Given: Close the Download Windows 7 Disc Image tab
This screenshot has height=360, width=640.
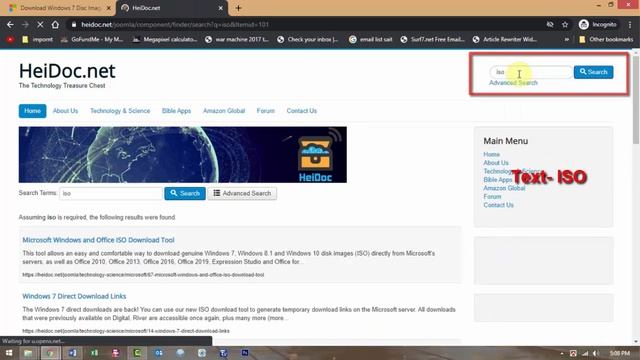Looking at the screenshot, I should pyautogui.click(x=109, y=8).
